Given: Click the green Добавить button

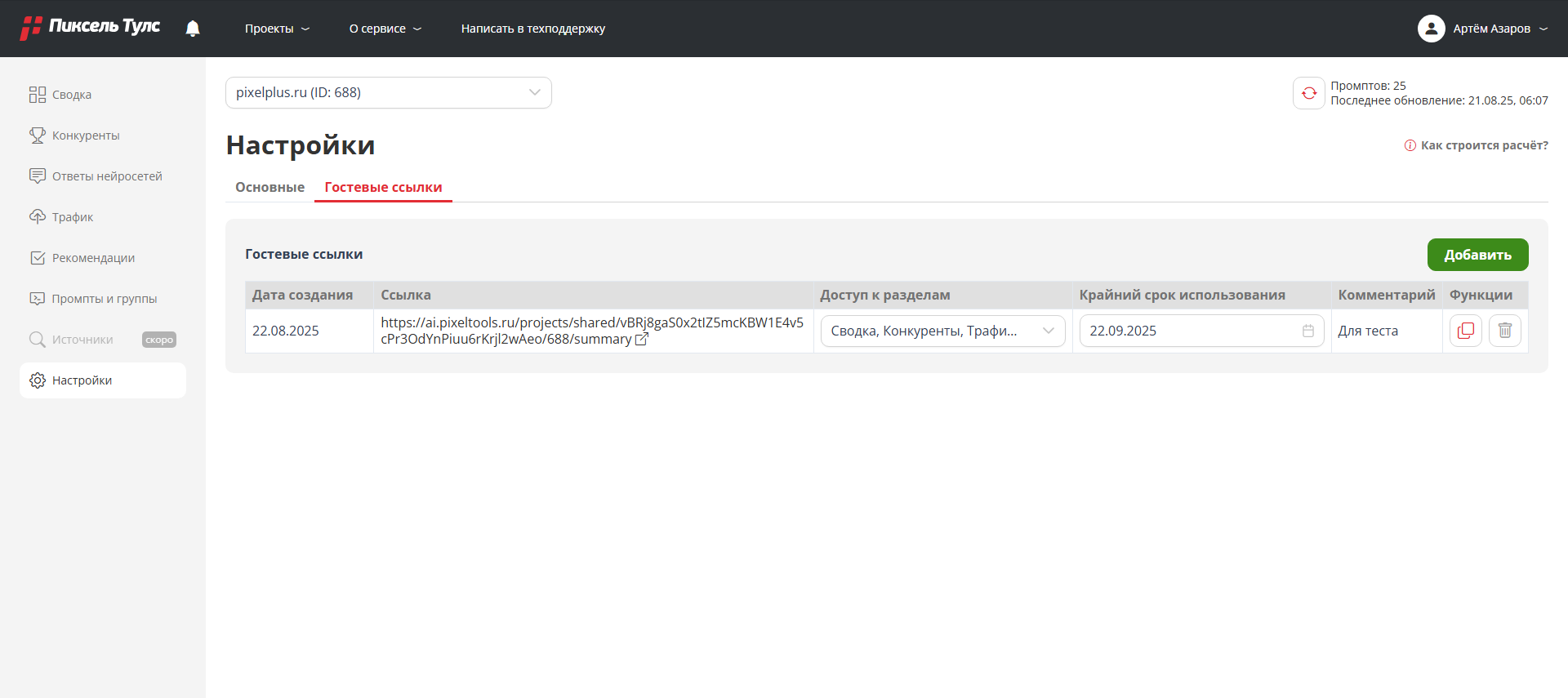Looking at the screenshot, I should pos(1477,255).
